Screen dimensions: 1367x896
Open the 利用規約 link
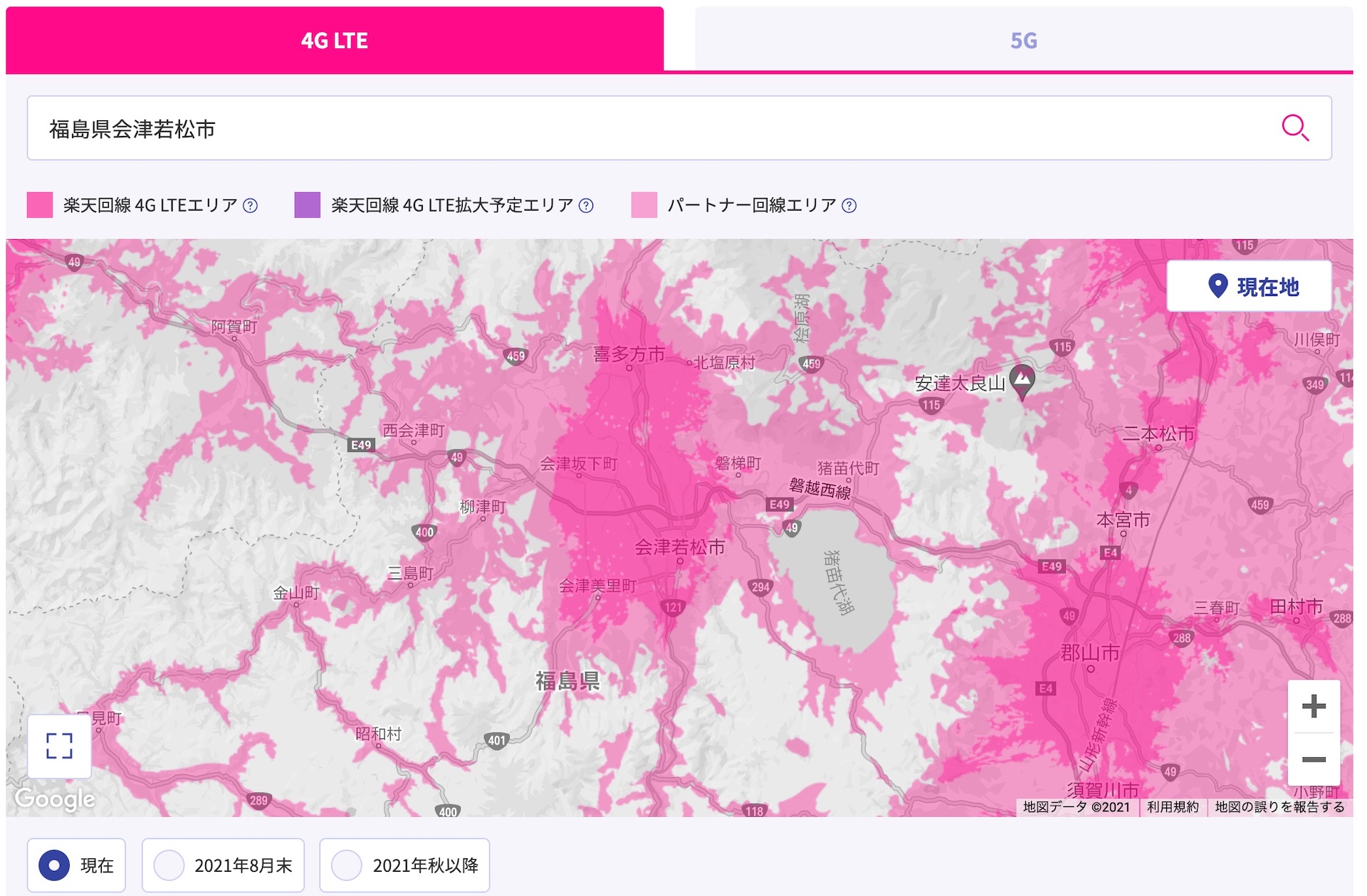[x=1172, y=807]
